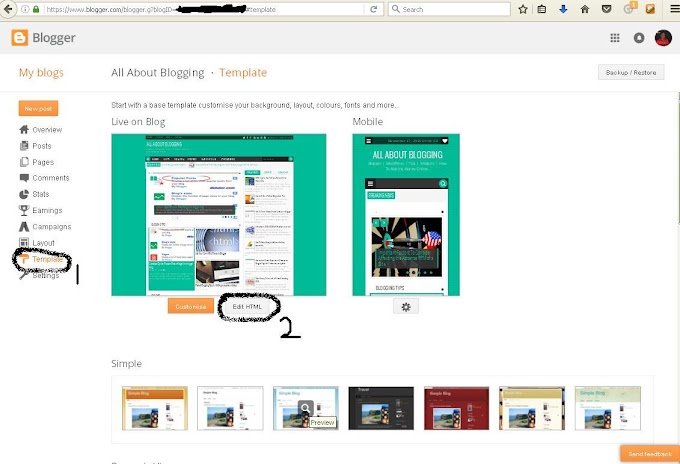
Task: Select the black Simple template thumbnail
Action: [x=381, y=408]
